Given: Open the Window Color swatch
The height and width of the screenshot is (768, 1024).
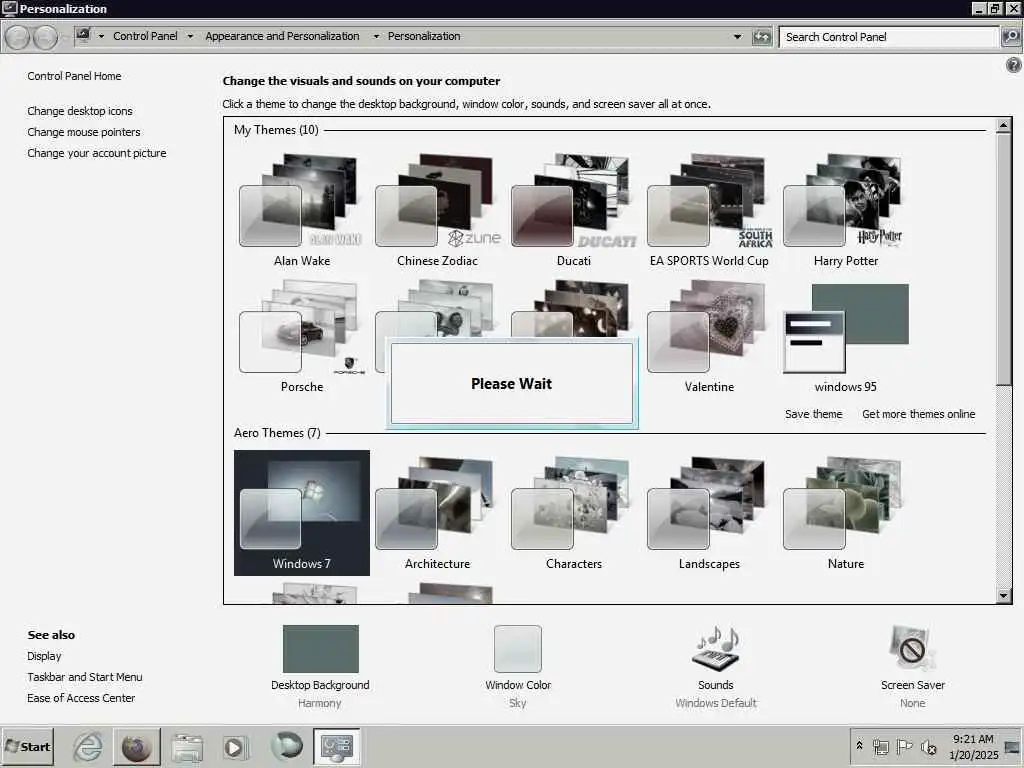Looking at the screenshot, I should [x=518, y=648].
